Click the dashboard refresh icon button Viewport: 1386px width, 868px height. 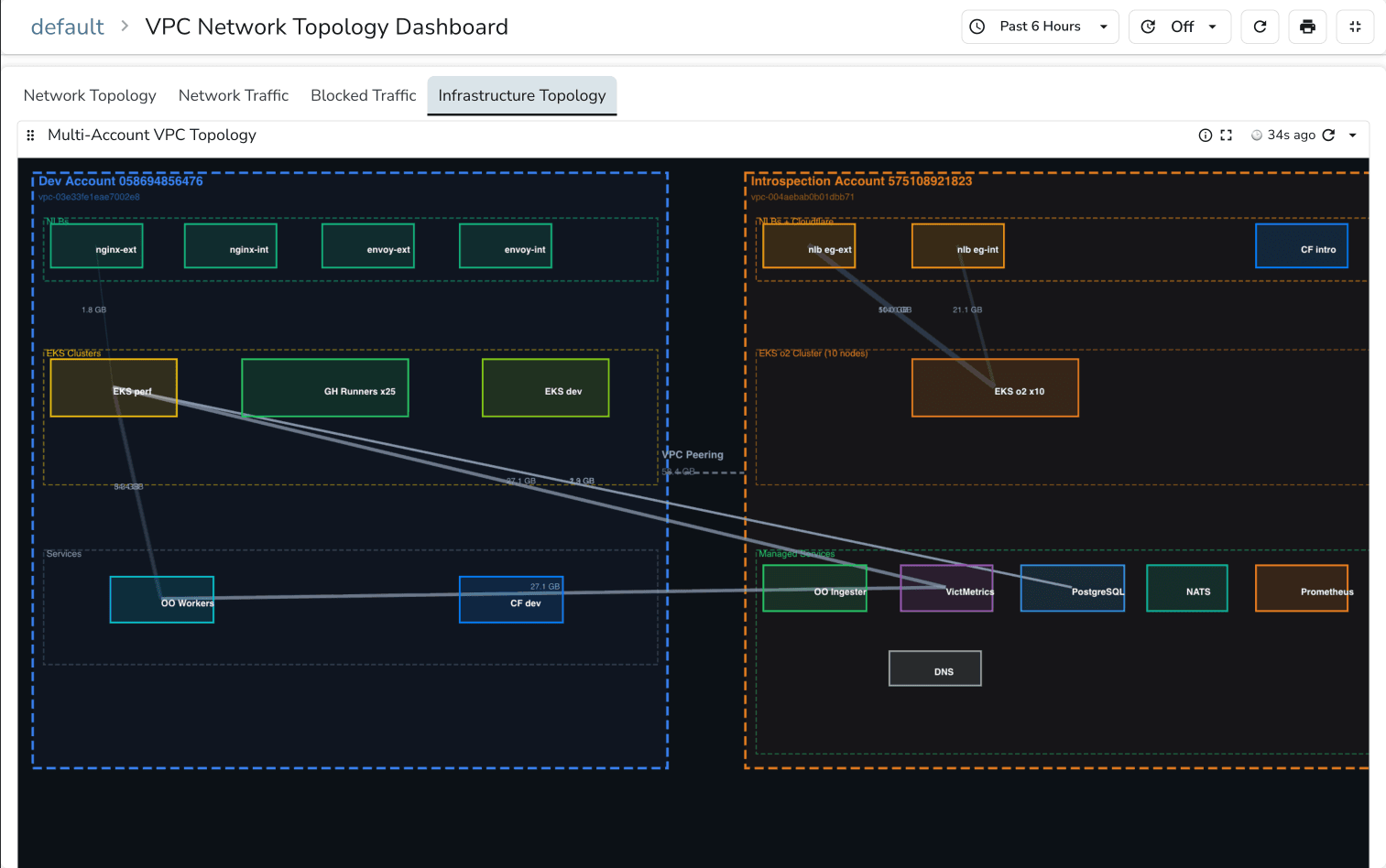(1260, 27)
